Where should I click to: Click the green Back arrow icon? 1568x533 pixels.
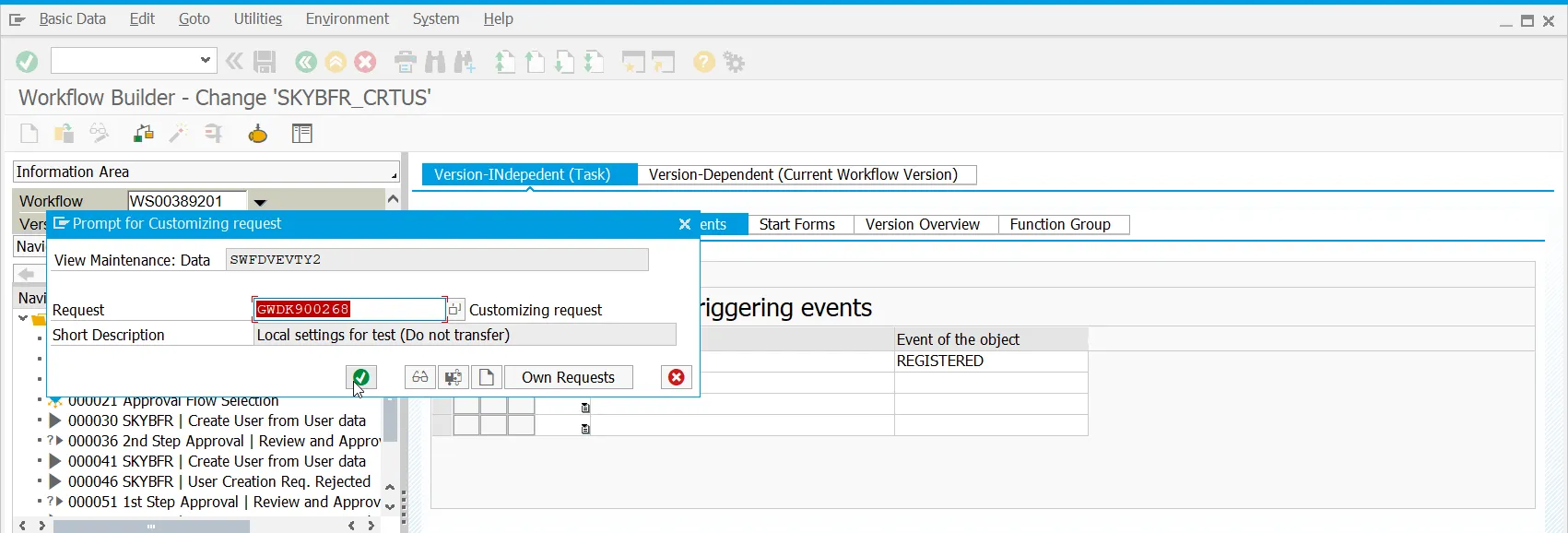(x=306, y=62)
